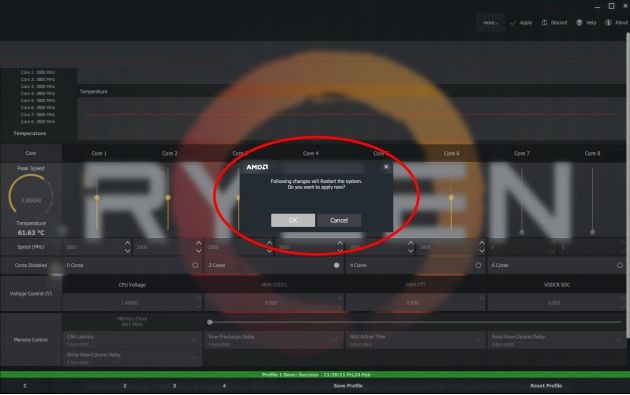Viewport: 630px width, 395px height.
Task: Click the Core 6 speed stepper arrows
Action: click(x=482, y=247)
